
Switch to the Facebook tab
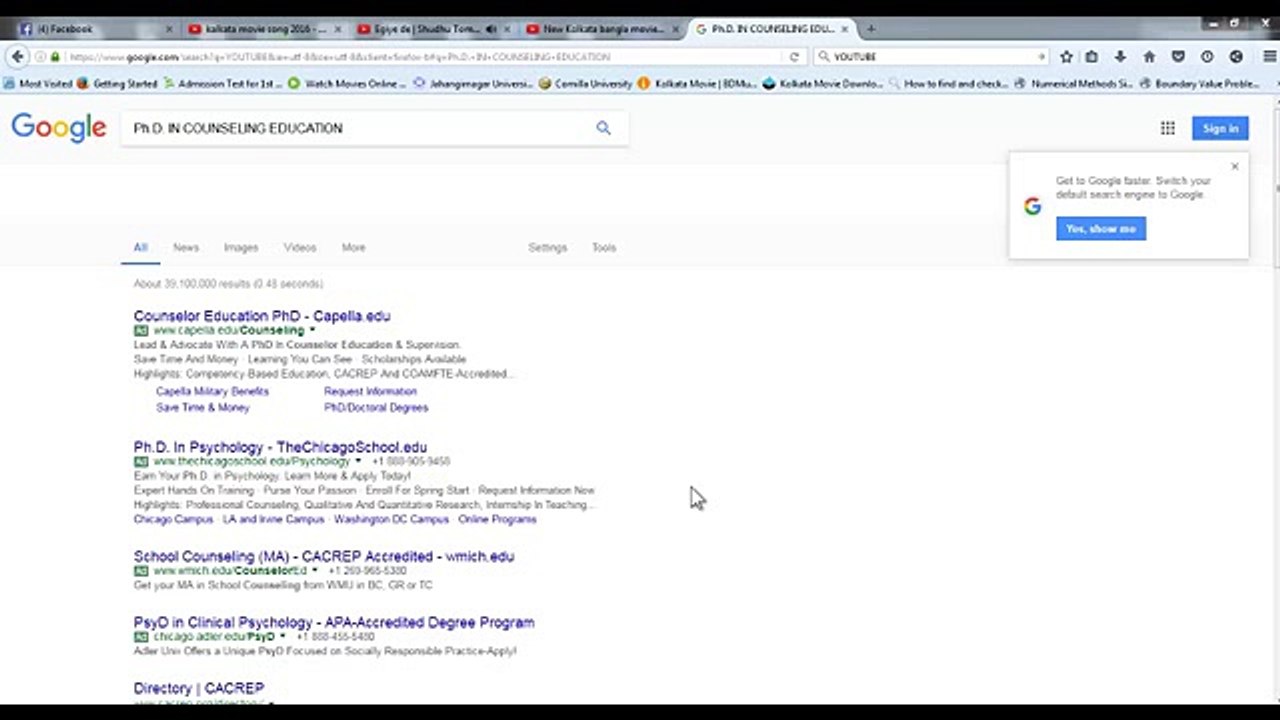coord(95,29)
